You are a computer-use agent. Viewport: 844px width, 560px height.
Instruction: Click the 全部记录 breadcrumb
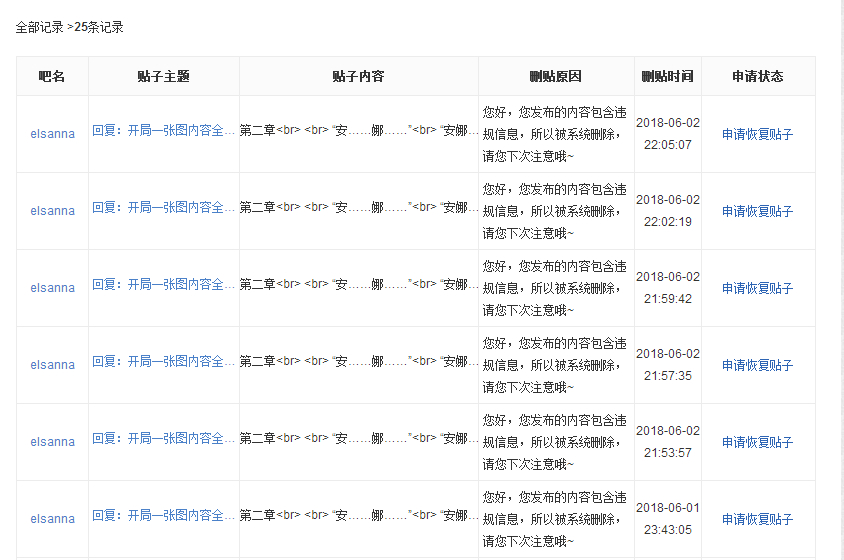[39, 27]
